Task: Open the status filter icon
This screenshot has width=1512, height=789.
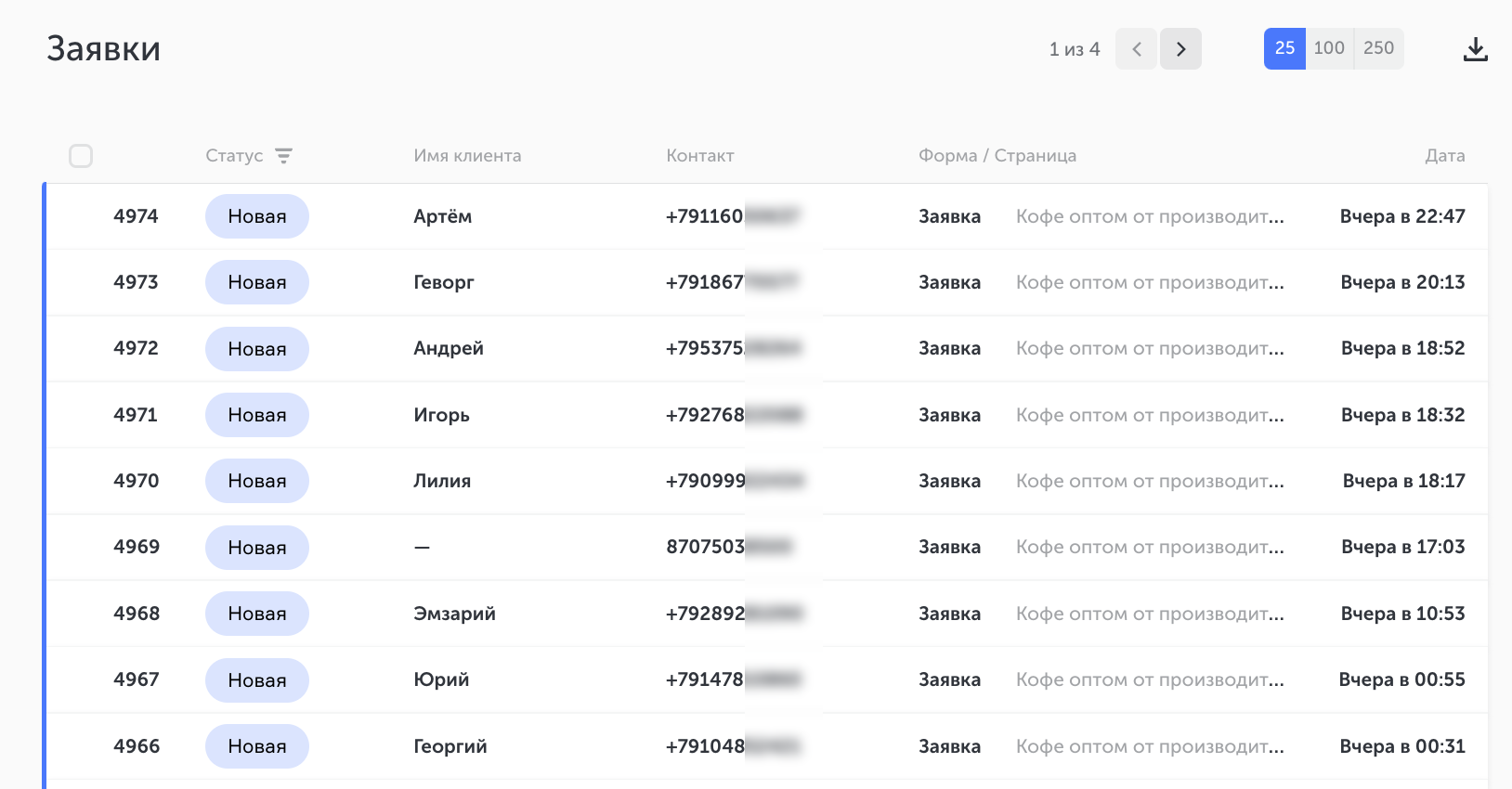Action: tap(283, 156)
